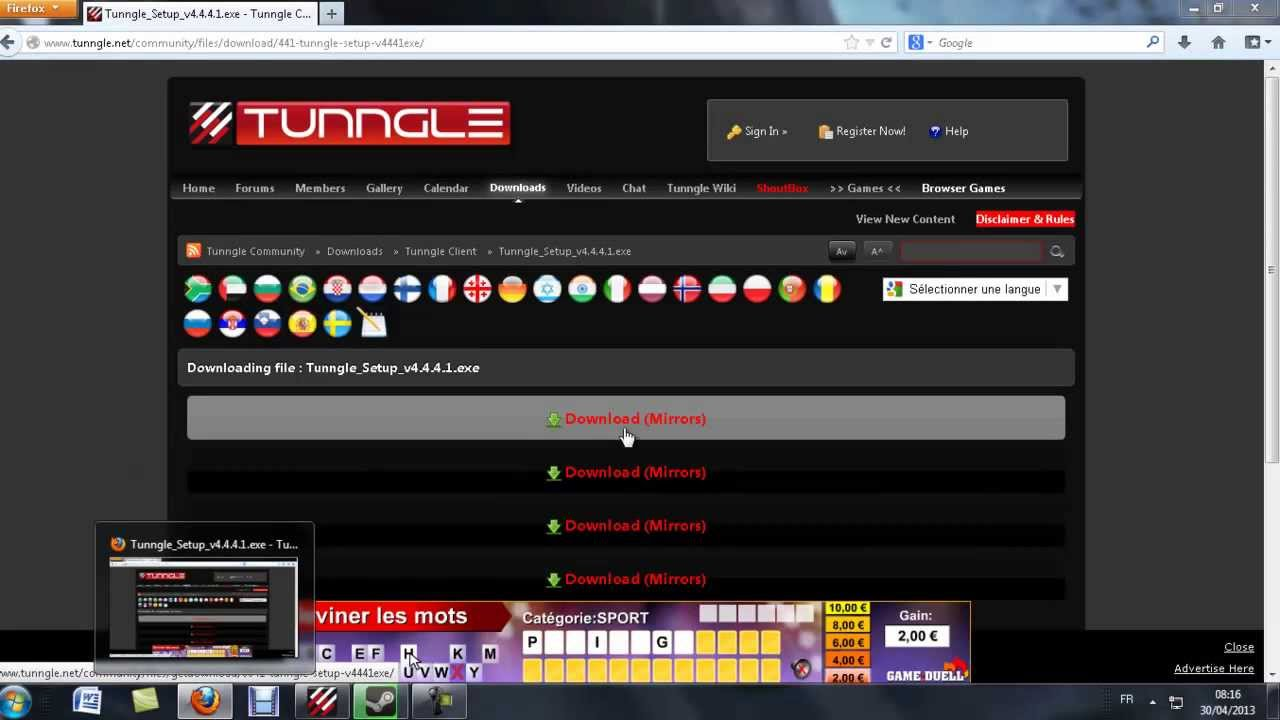This screenshot has height=720, width=1280.
Task: Reload the page with refresh icon
Action: click(x=886, y=42)
